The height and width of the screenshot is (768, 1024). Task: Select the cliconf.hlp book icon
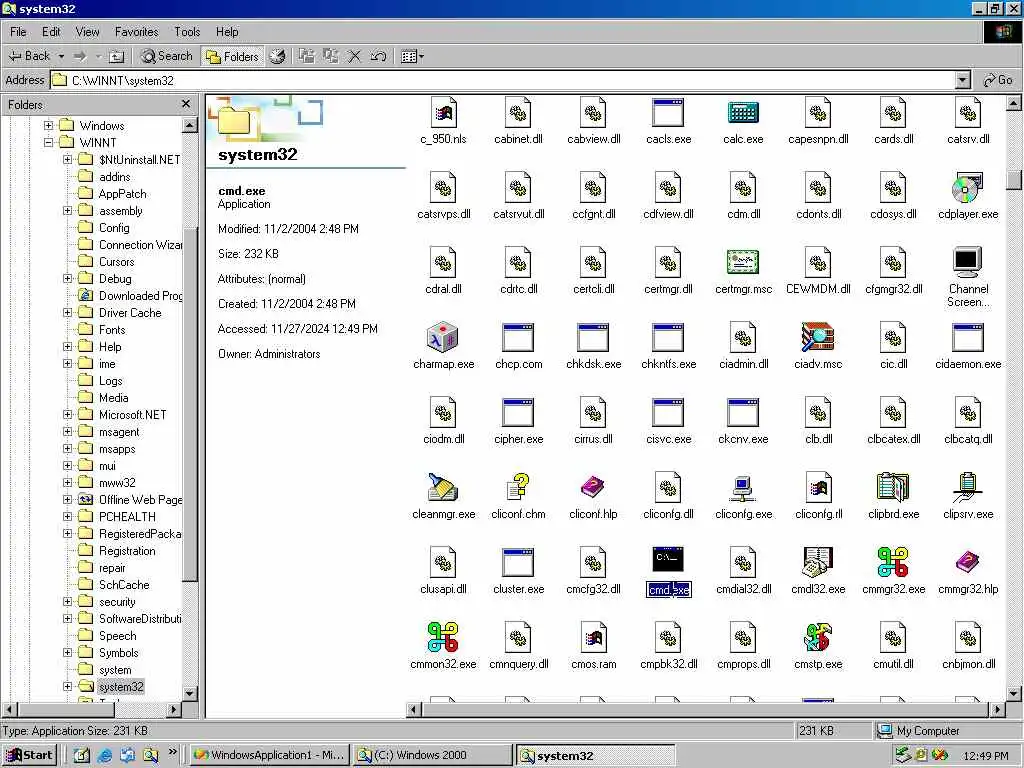pyautogui.click(x=593, y=487)
